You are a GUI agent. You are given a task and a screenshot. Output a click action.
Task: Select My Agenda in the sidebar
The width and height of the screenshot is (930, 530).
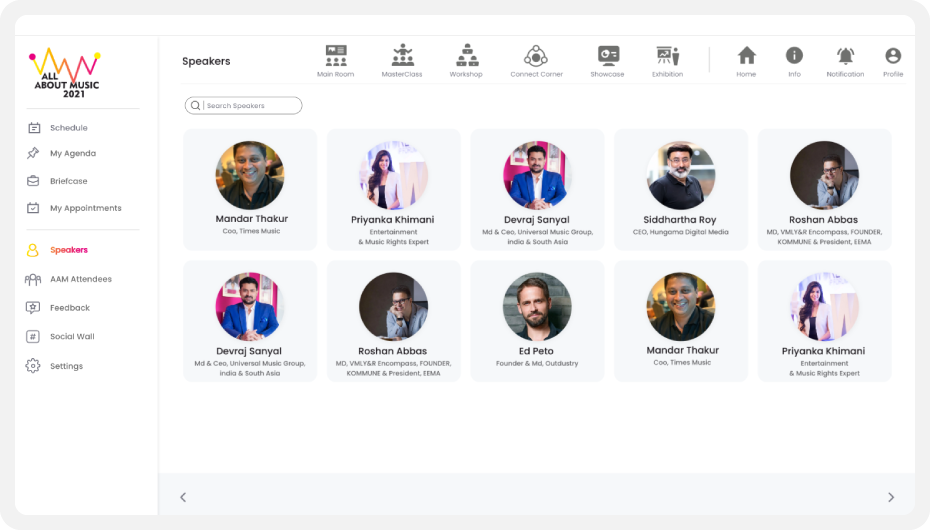point(72,154)
